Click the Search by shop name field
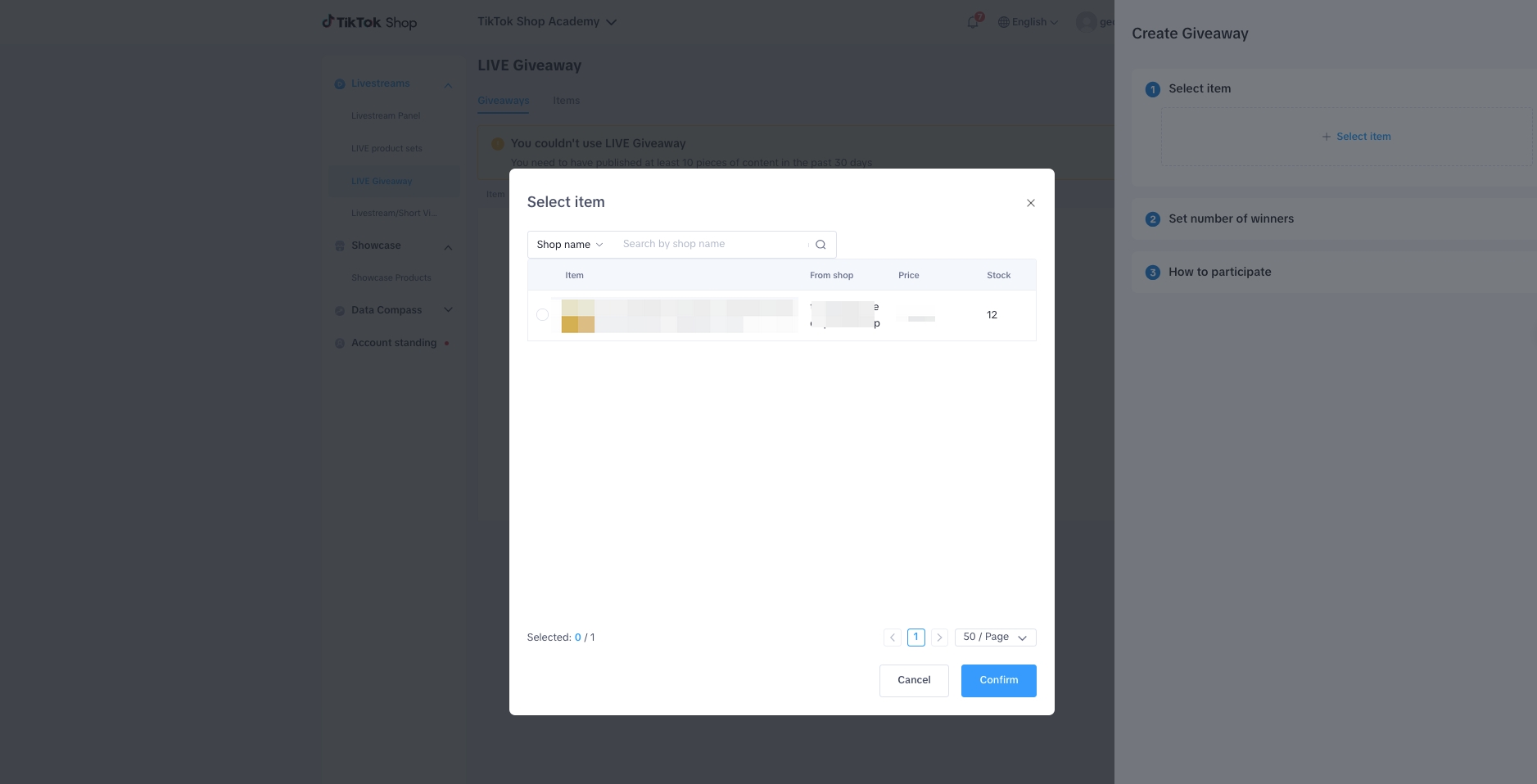 712,244
